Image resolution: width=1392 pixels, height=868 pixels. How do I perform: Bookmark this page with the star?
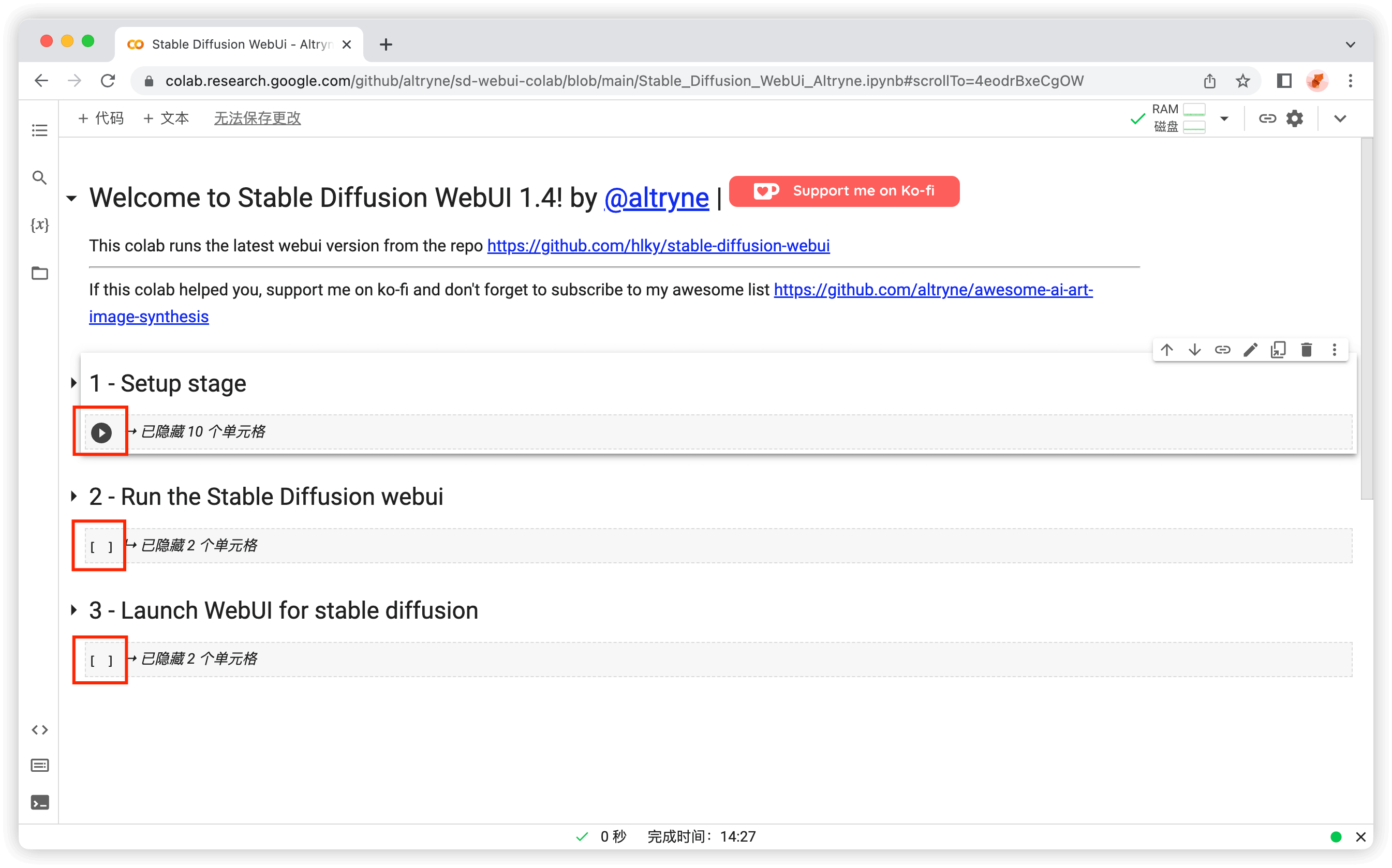coord(1242,81)
